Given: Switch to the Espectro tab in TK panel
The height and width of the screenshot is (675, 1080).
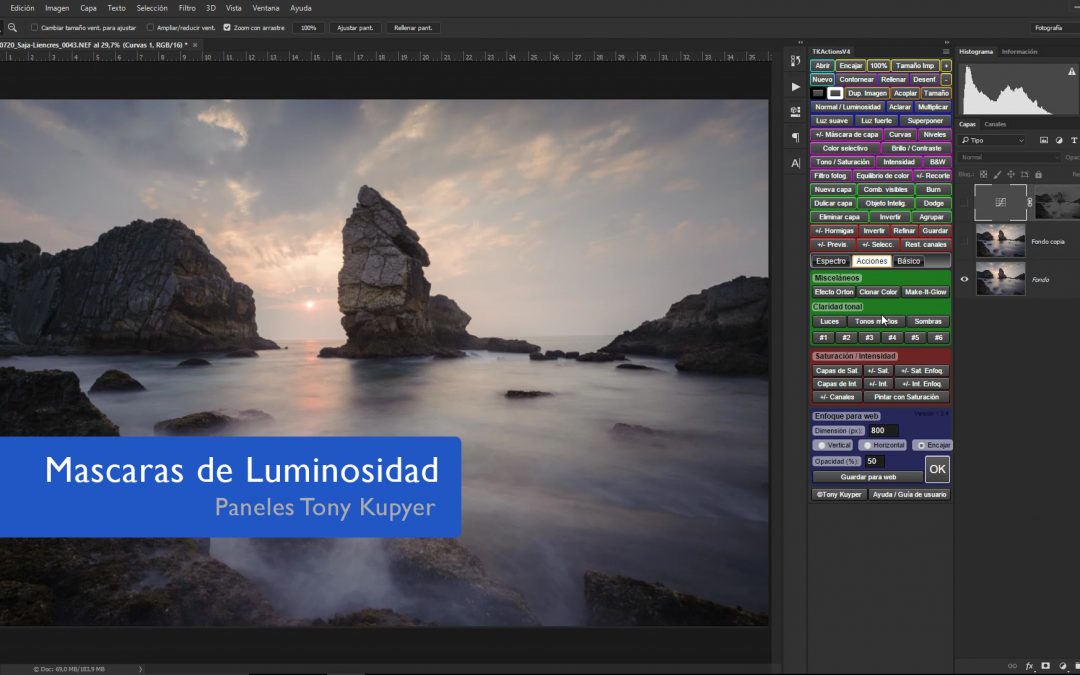Looking at the screenshot, I should coord(831,261).
